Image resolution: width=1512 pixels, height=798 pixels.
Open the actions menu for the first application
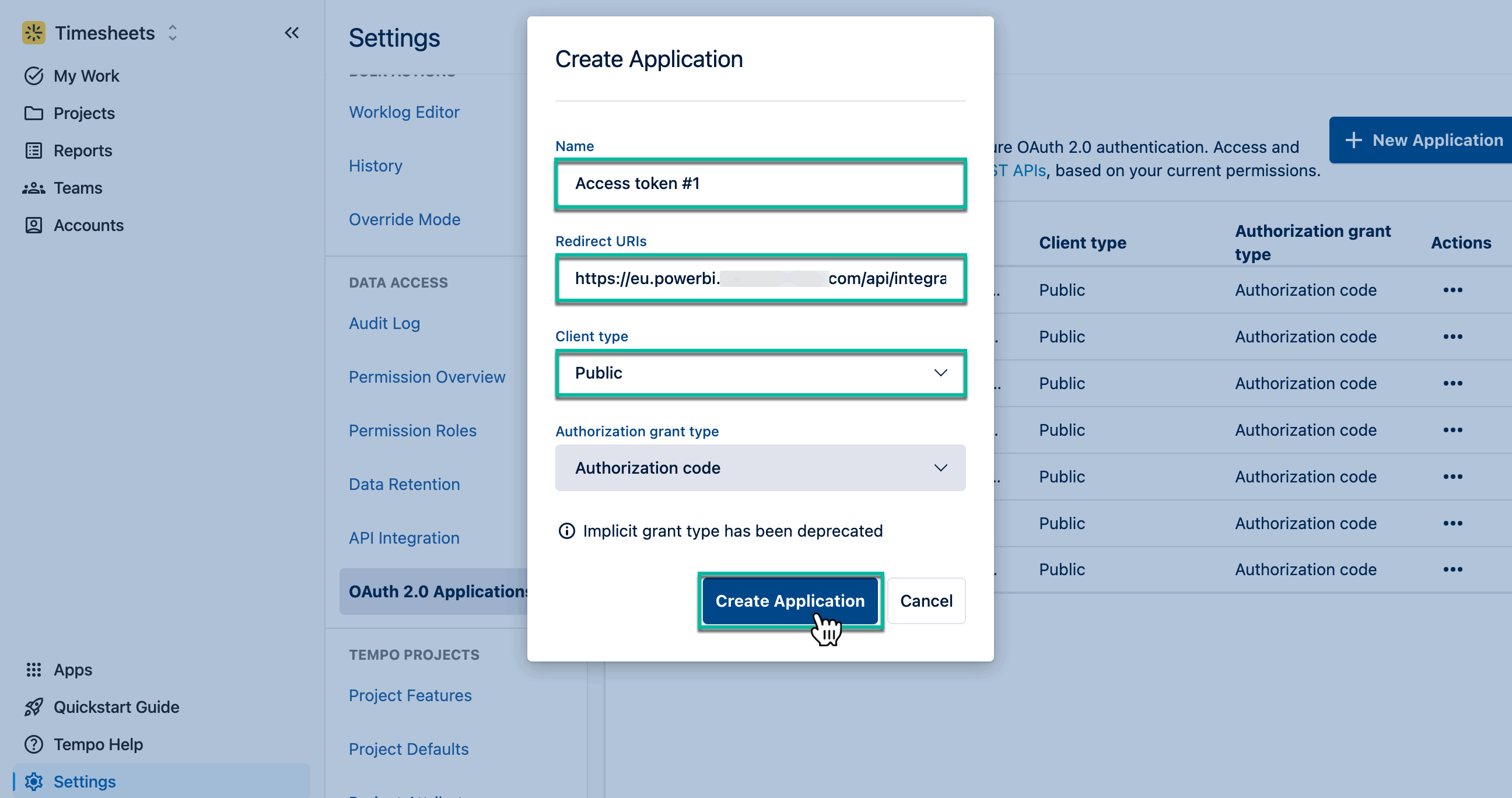(x=1453, y=289)
